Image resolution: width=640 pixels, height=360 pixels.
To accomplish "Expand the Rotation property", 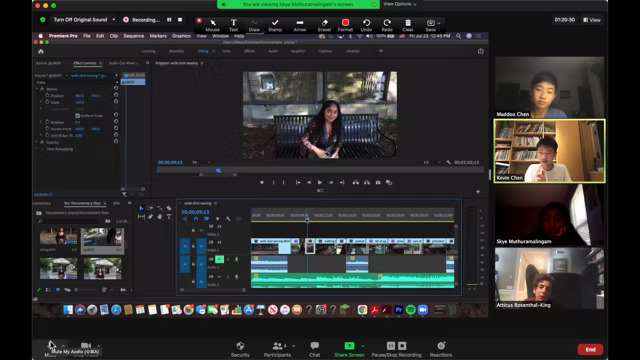I will [41, 122].
